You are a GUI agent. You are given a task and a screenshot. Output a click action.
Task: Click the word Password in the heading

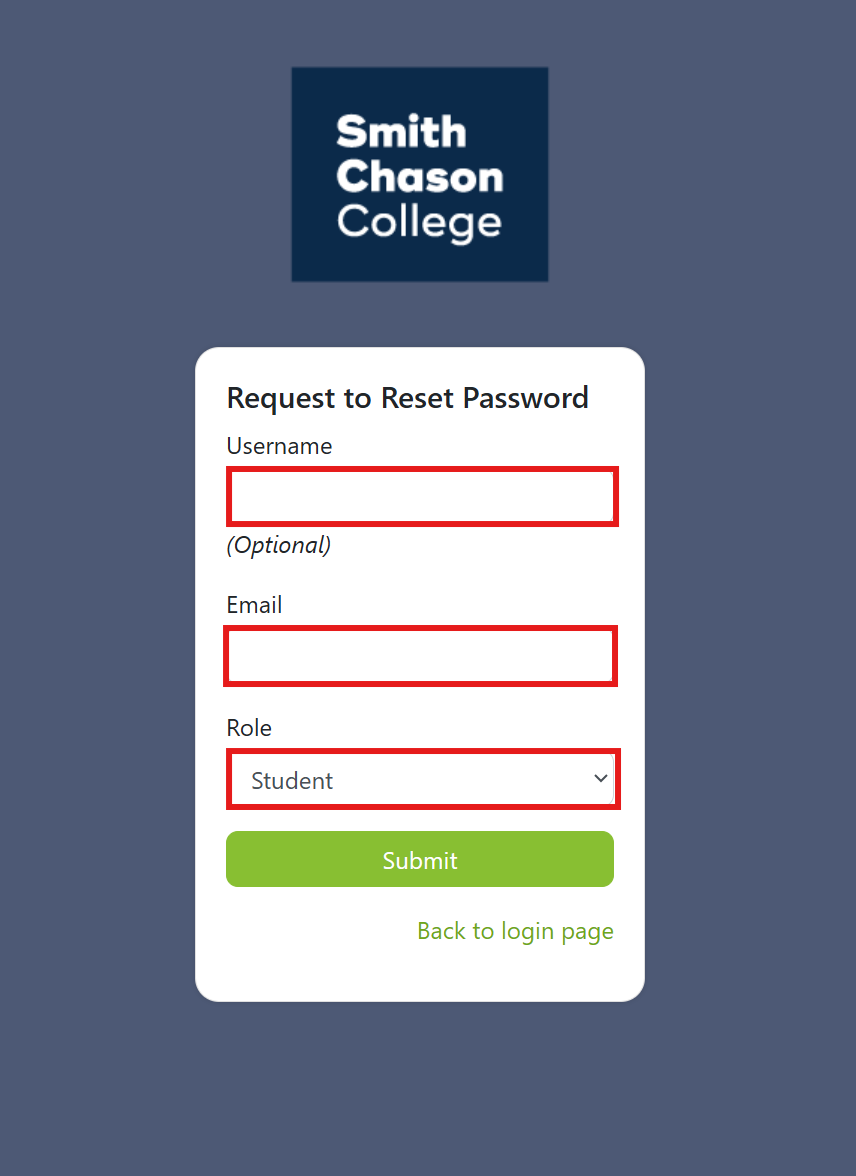(525, 398)
